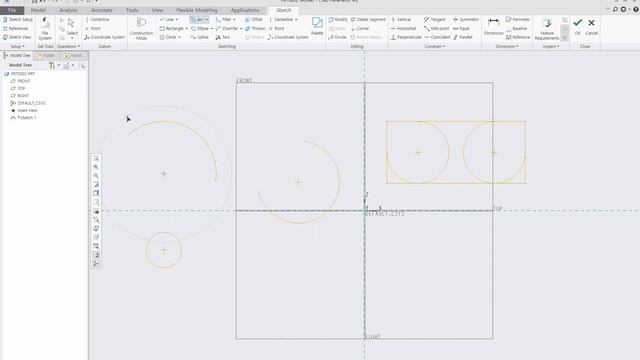Open Feature Requirements

547,29
